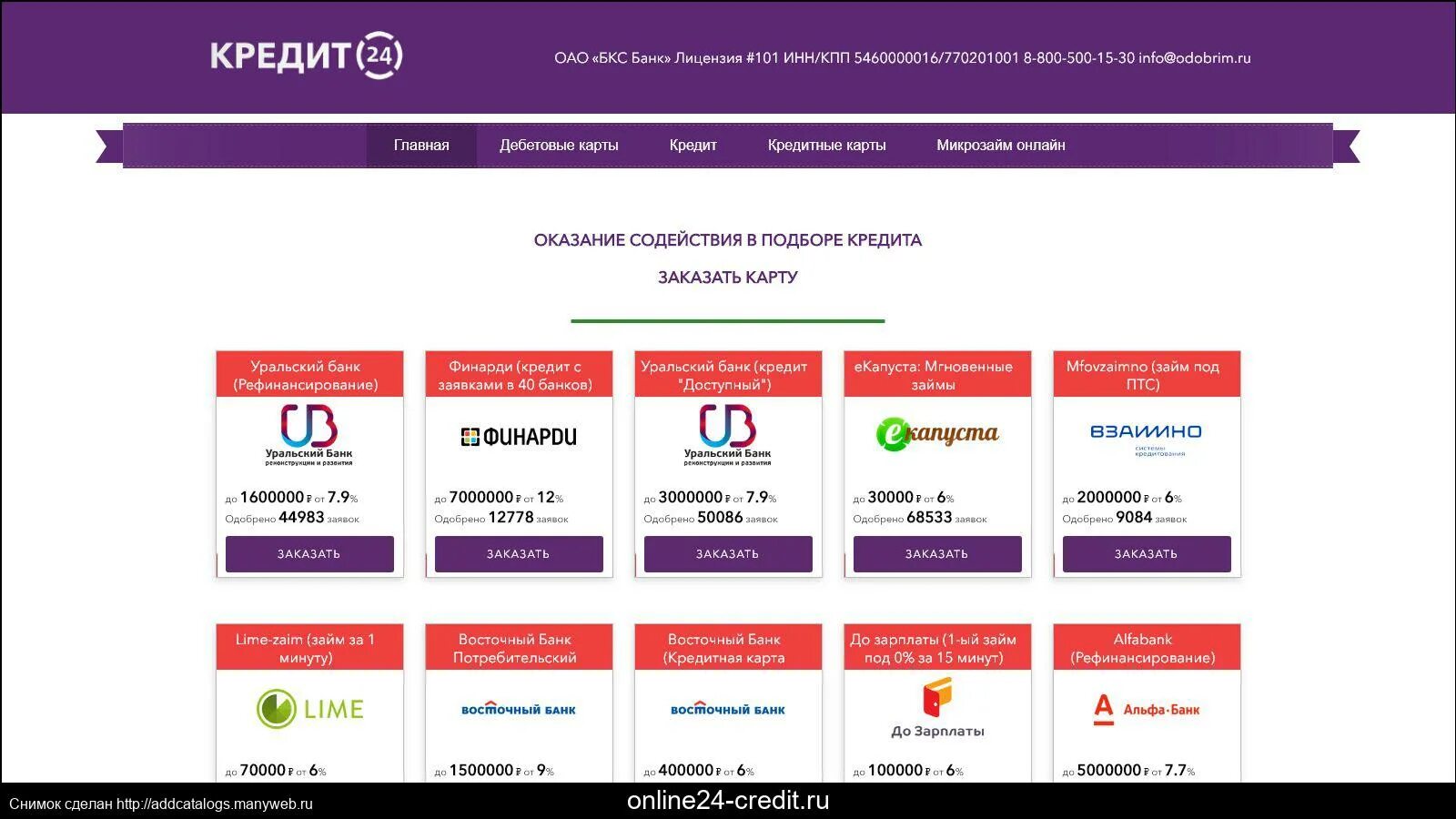
Task: Open Уральский банк (Рефинансирование) card title
Action: 306,376
